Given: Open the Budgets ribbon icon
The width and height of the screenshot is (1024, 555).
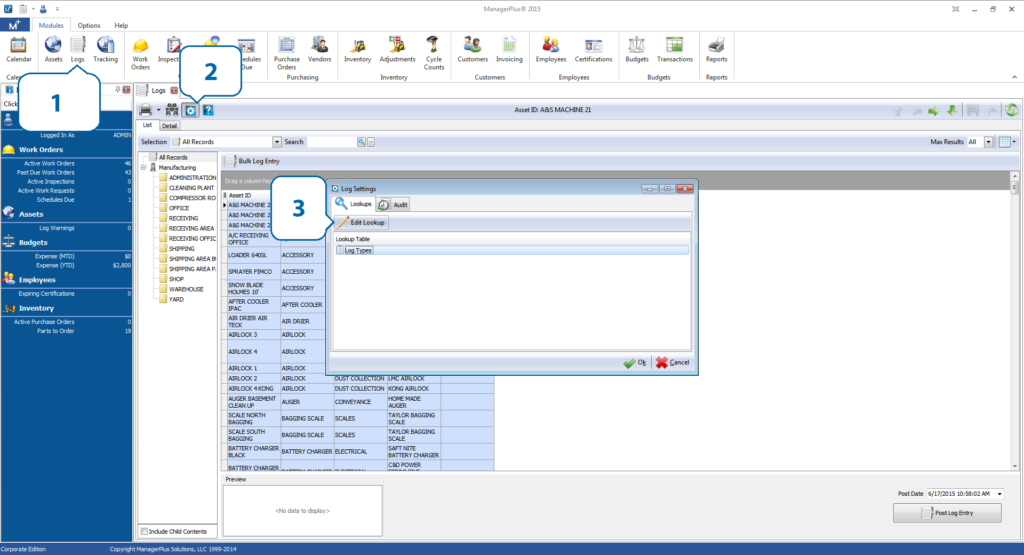Looking at the screenshot, I should point(636,50).
